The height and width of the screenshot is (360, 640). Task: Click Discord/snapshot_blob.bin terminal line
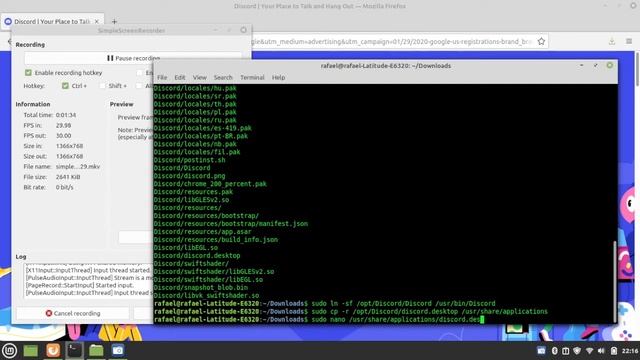pos(200,287)
